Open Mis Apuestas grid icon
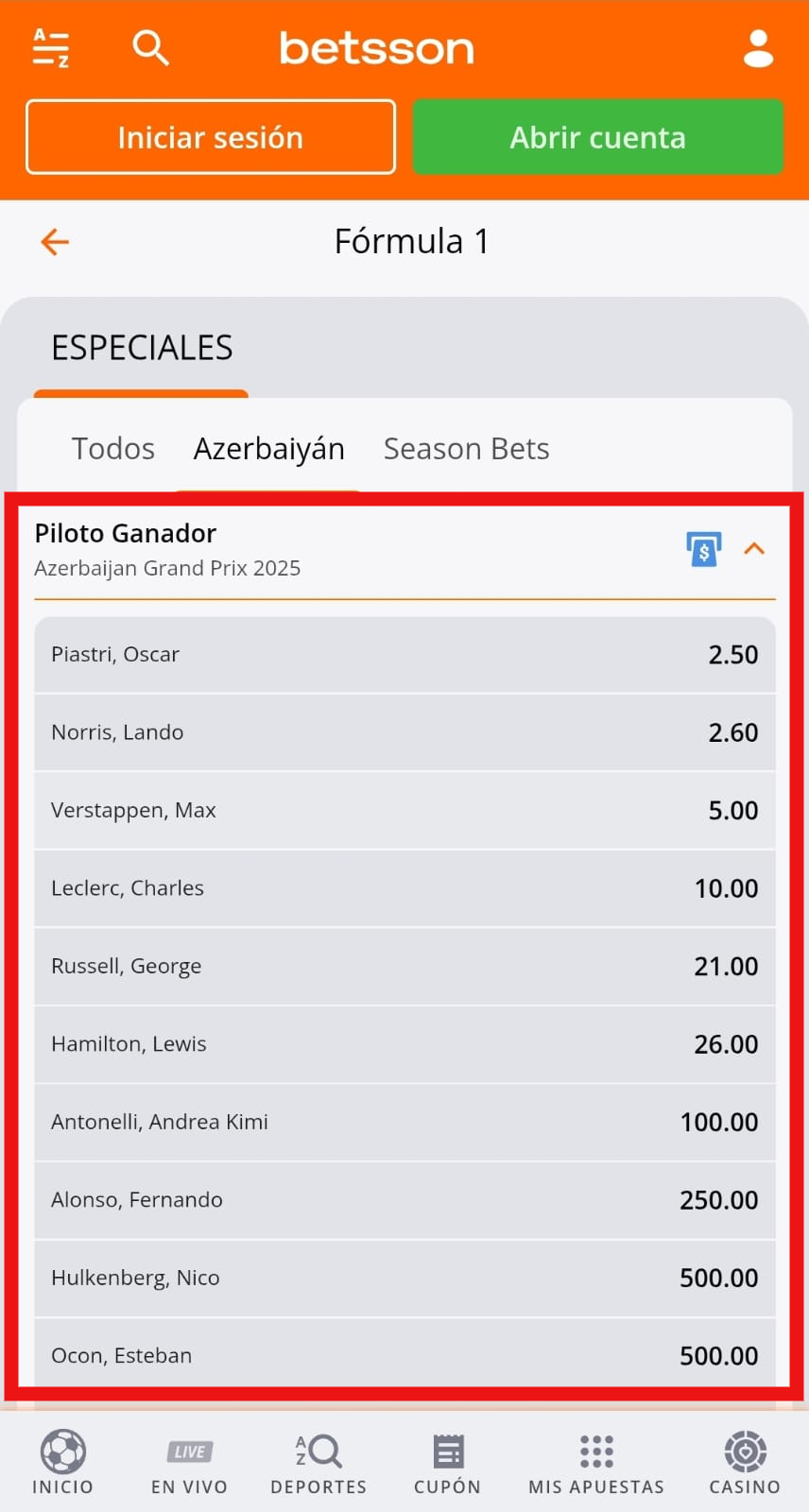Screen dimensions: 809x1512 (x=596, y=1452)
